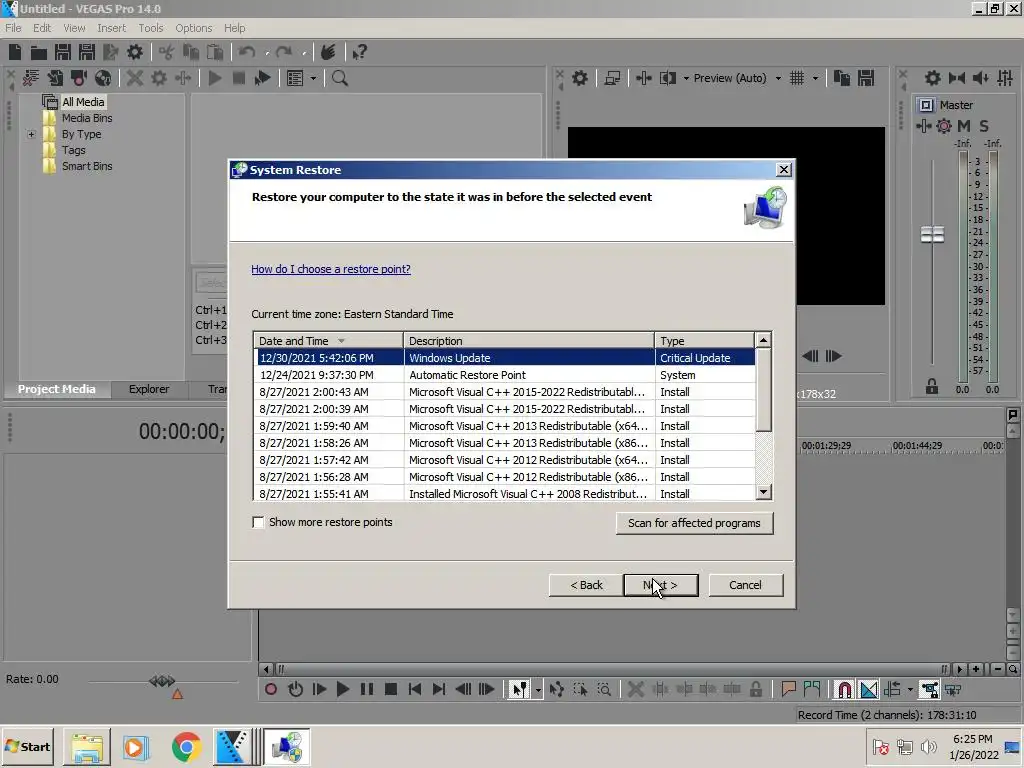The width and height of the screenshot is (1024, 768).
Task: Toggle Enable Snapping magnet icon
Action: (844, 689)
